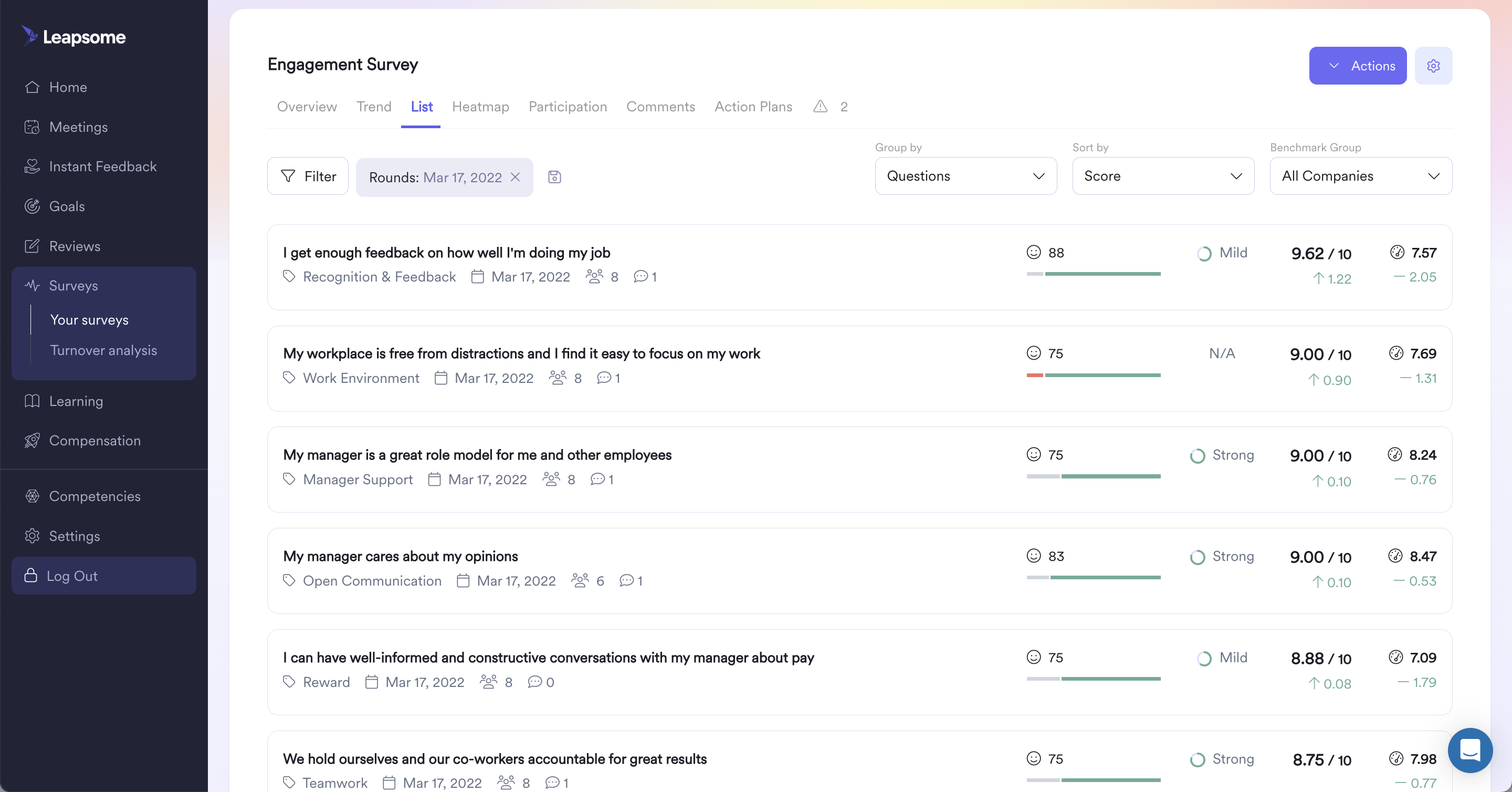Click the Strong indicator on manager cares row
Image resolution: width=1512 pixels, height=792 pixels.
point(1222,557)
